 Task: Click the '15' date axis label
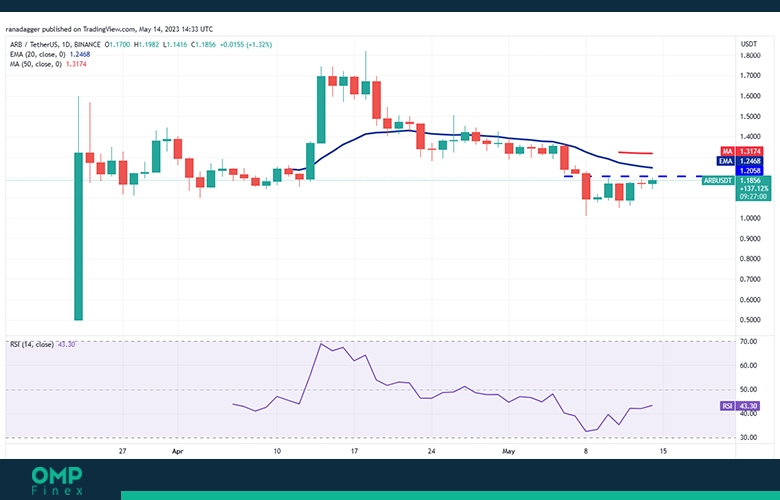click(663, 452)
